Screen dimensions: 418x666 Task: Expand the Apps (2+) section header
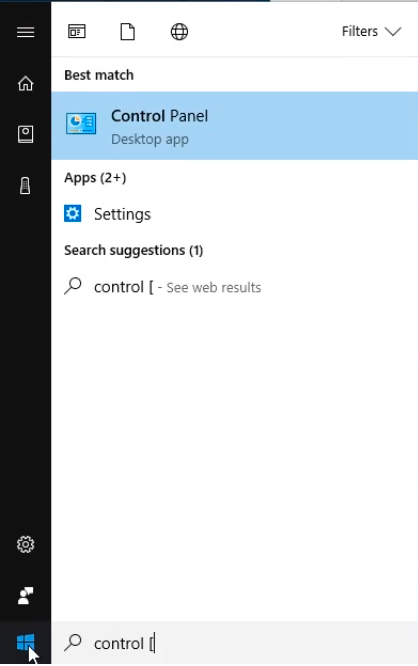click(x=95, y=178)
